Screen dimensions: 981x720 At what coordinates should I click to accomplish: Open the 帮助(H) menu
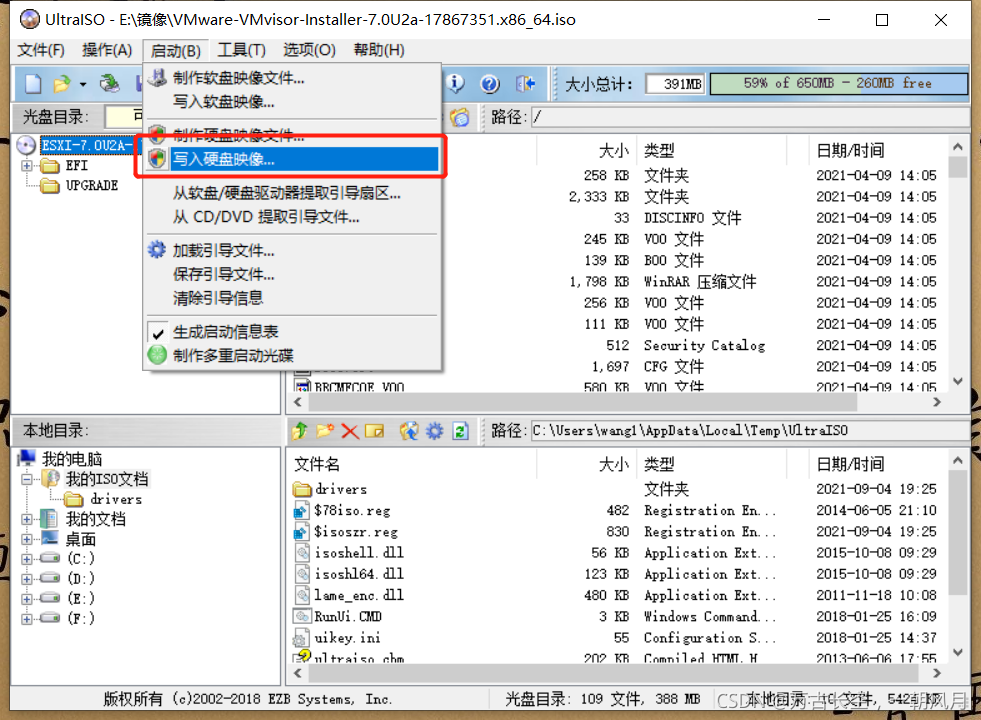379,50
